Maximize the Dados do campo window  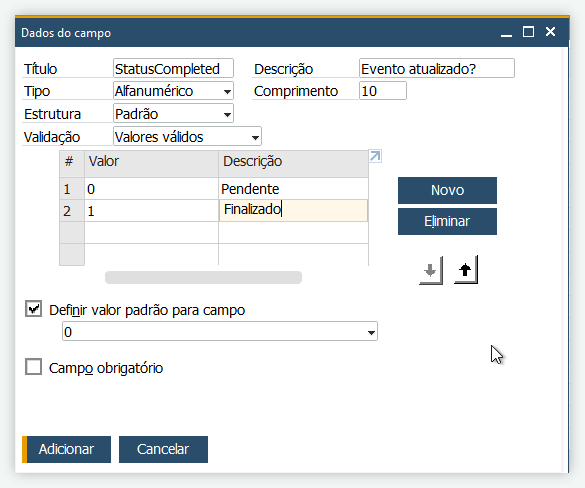[528, 32]
